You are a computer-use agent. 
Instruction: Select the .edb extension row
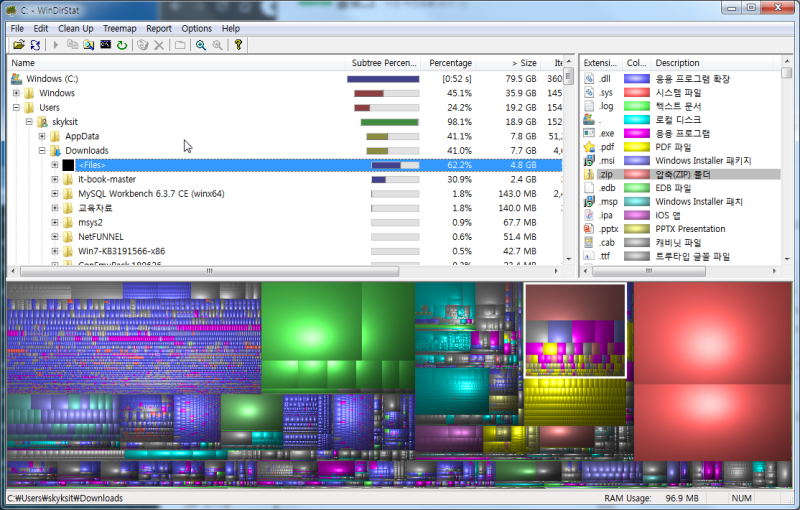click(x=681, y=188)
